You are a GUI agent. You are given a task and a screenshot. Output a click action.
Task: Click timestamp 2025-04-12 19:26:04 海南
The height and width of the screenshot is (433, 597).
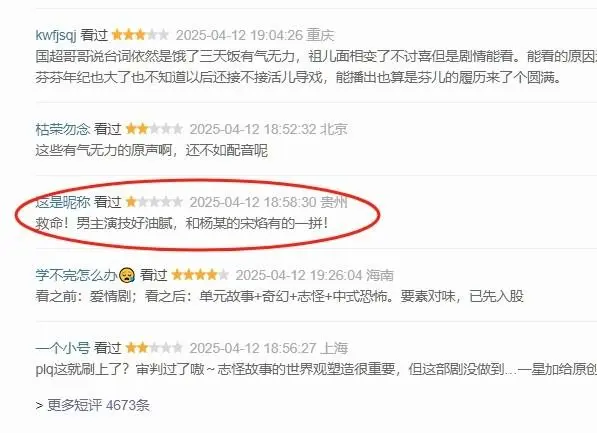tap(315, 275)
